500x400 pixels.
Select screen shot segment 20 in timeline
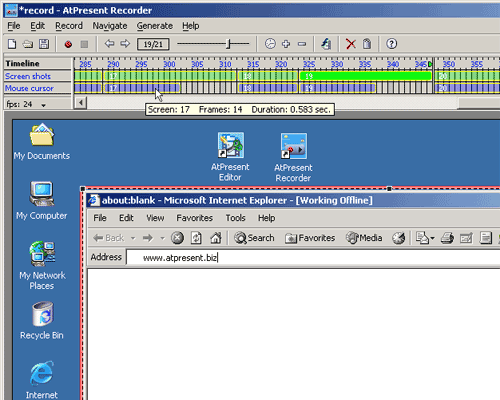[x=467, y=76]
